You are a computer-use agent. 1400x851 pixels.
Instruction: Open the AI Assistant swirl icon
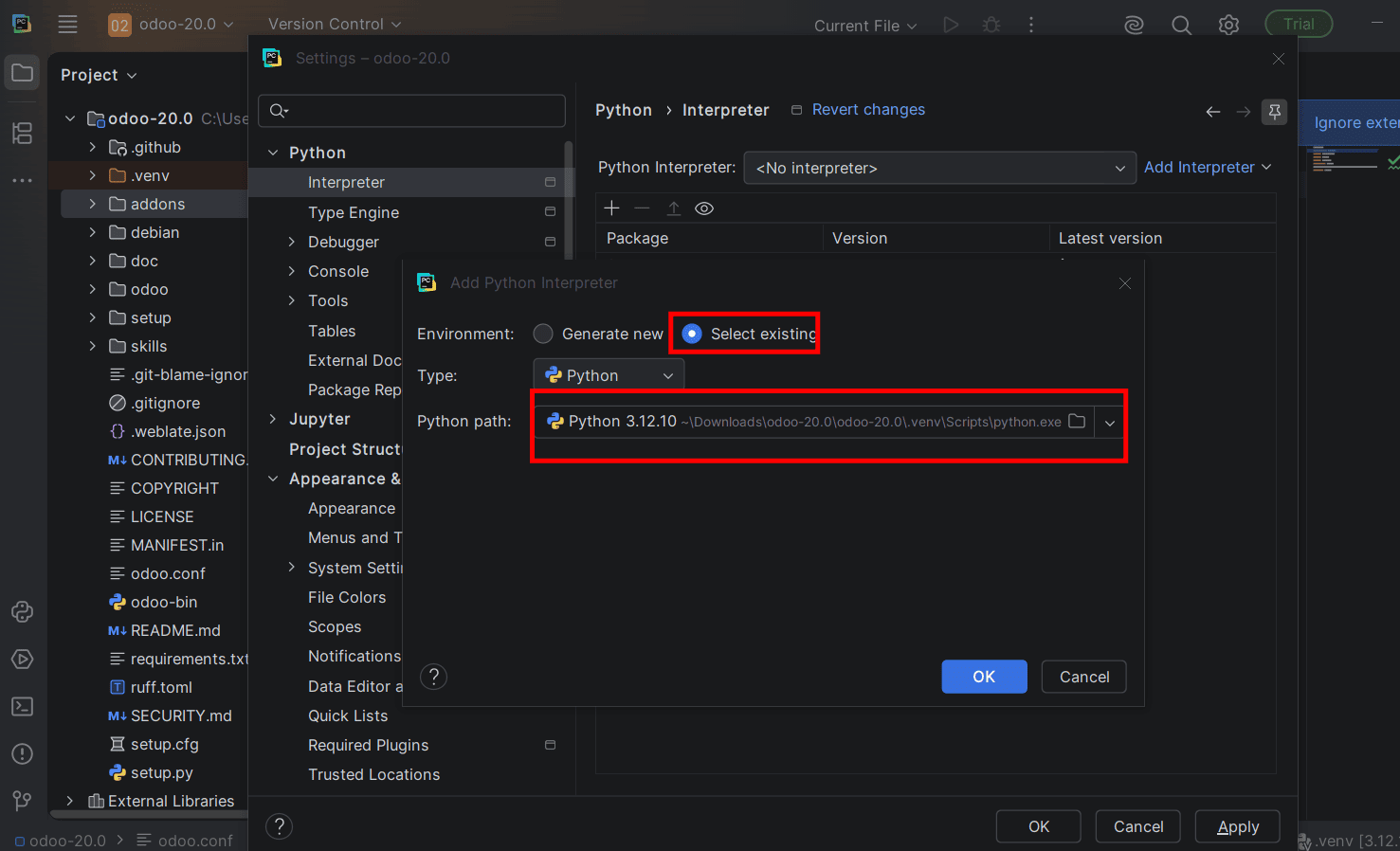[x=1135, y=26]
